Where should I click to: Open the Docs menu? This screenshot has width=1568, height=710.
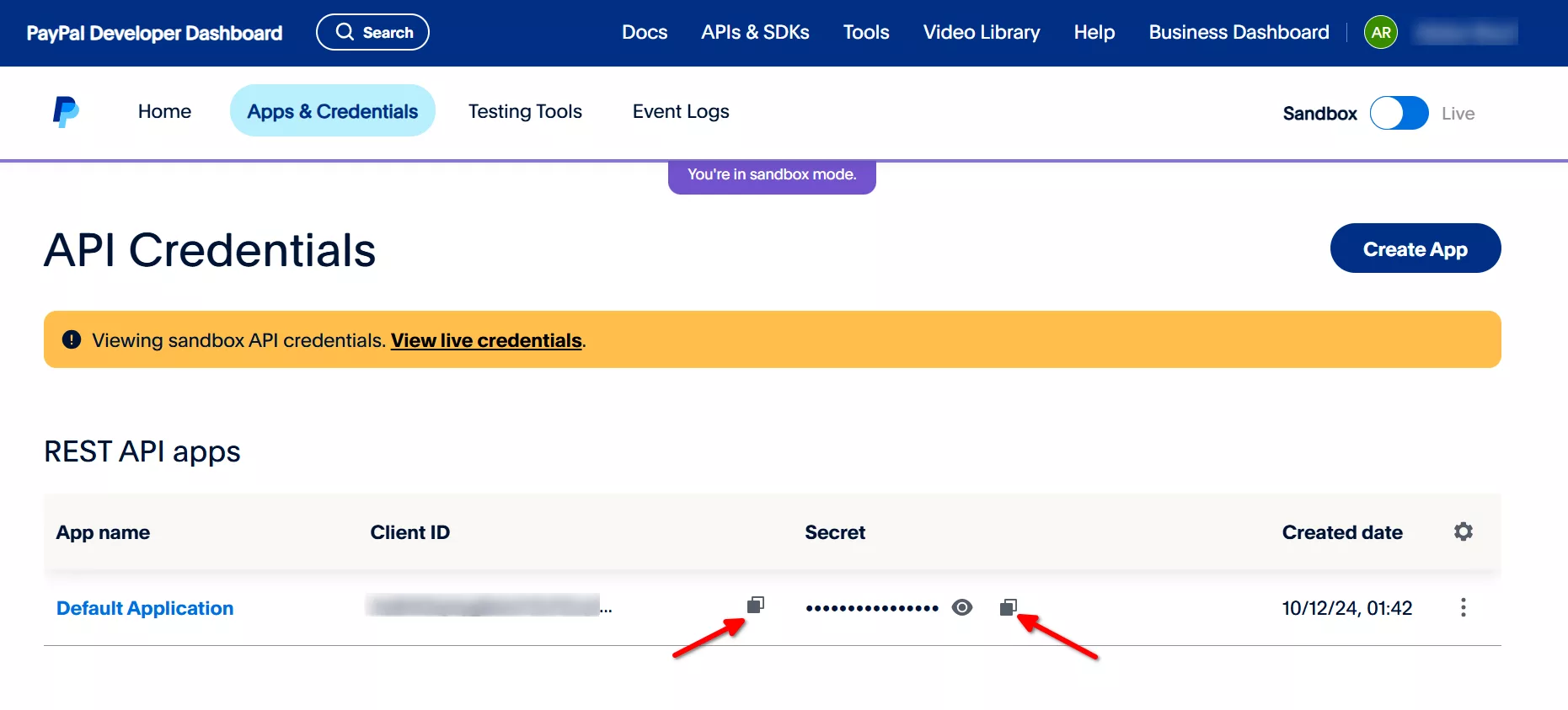(645, 33)
